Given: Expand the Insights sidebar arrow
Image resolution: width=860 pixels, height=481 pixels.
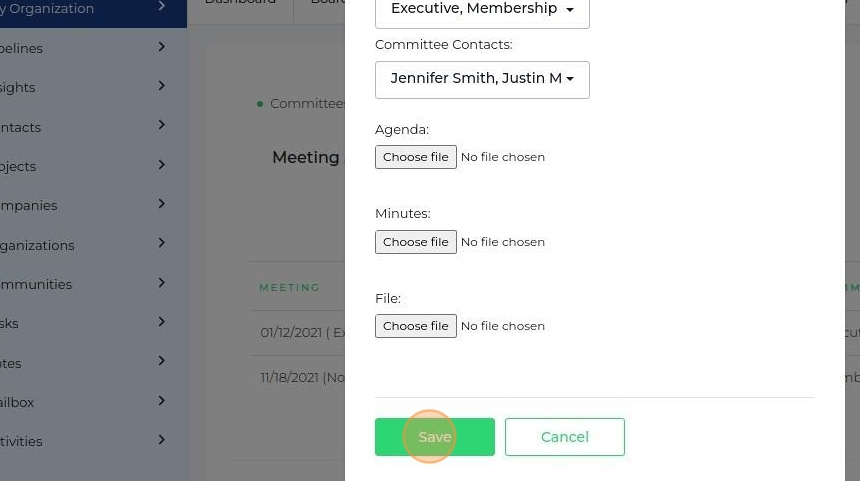Looking at the screenshot, I should pos(162,86).
